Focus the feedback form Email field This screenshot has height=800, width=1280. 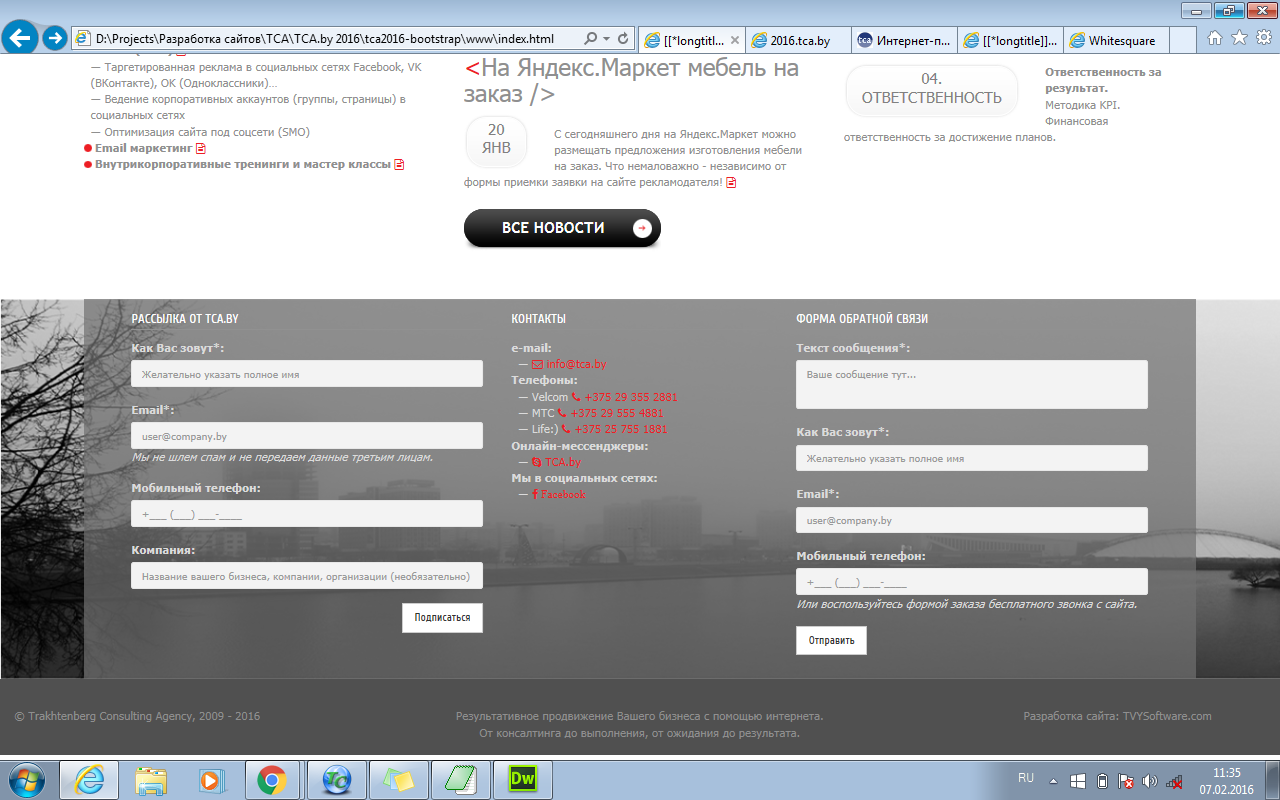[x=972, y=520]
